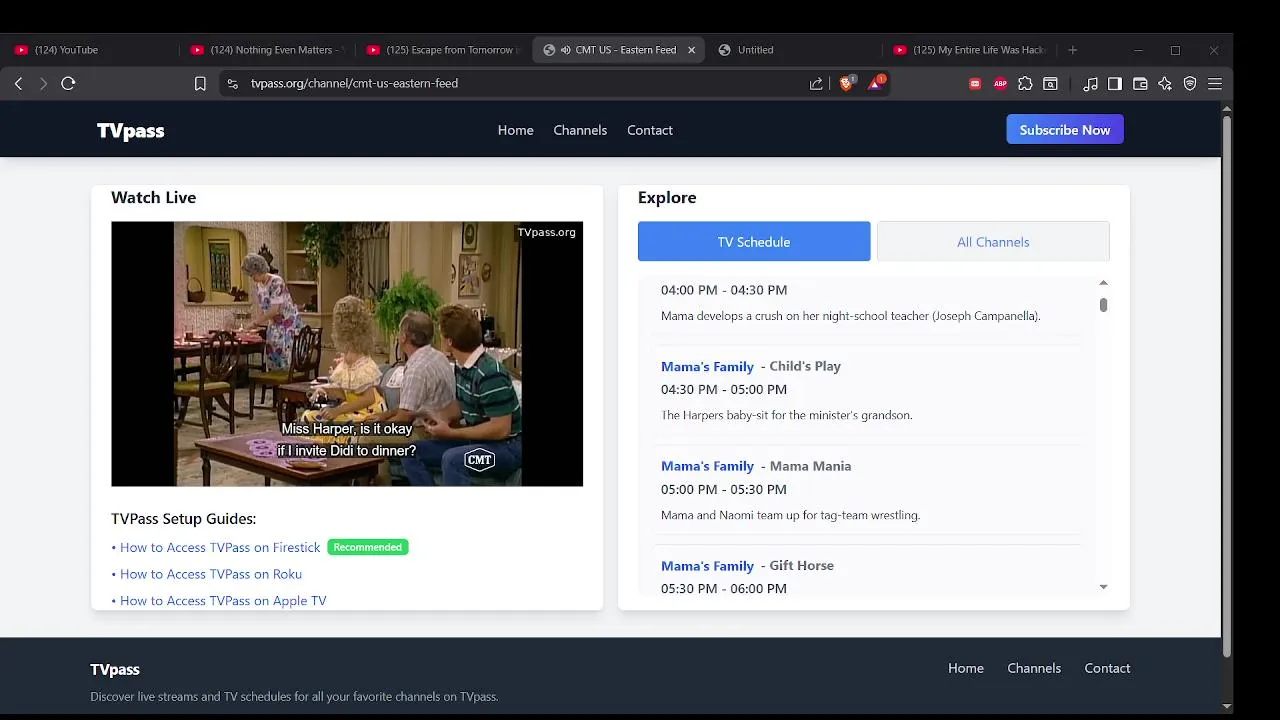This screenshot has height=720, width=1280.
Task: Open Home in the top navigation
Action: [x=515, y=130]
